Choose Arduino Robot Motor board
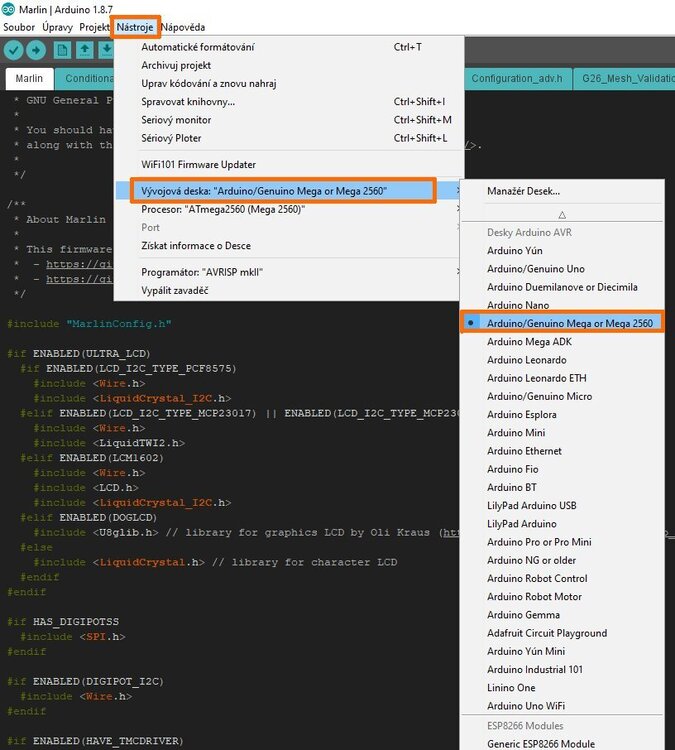The height and width of the screenshot is (750, 675). point(562,596)
